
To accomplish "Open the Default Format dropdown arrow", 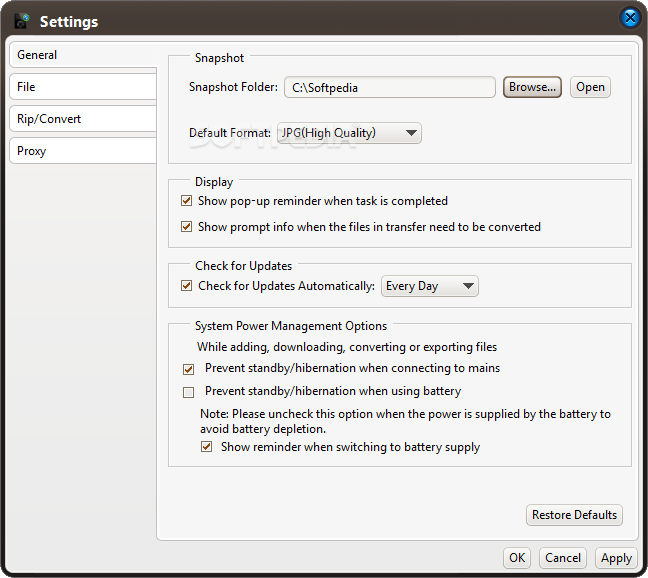I will [411, 133].
